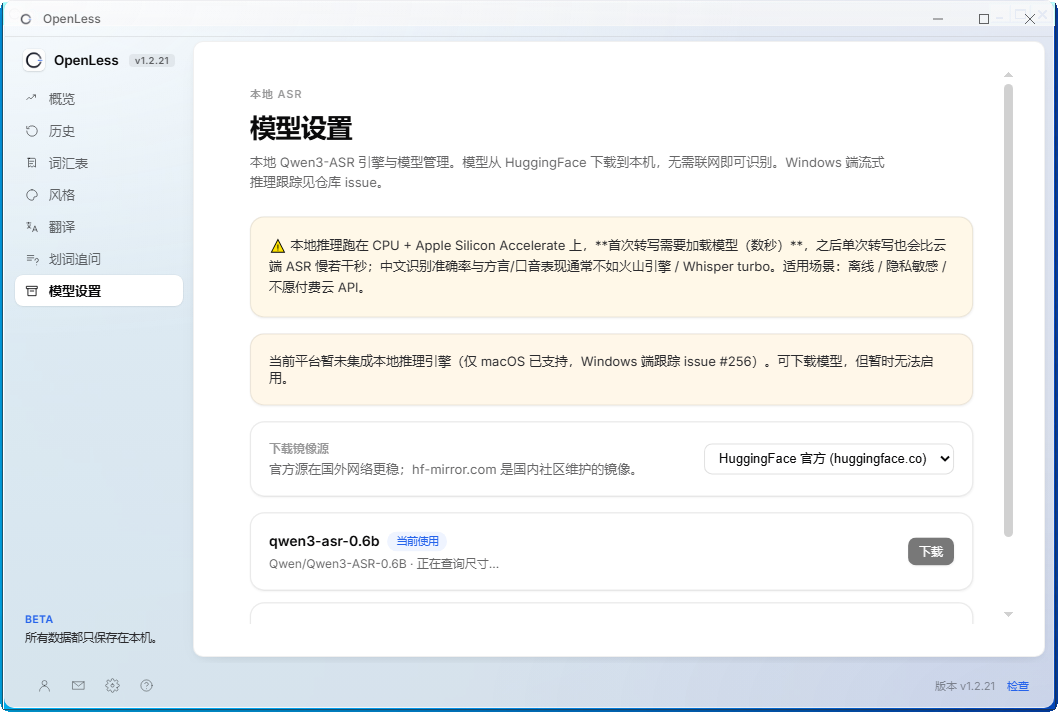Click the Qwen/Qwen3-ASR-0.6B repository text
Screen dimensions: 1058x712
click(x=337, y=564)
